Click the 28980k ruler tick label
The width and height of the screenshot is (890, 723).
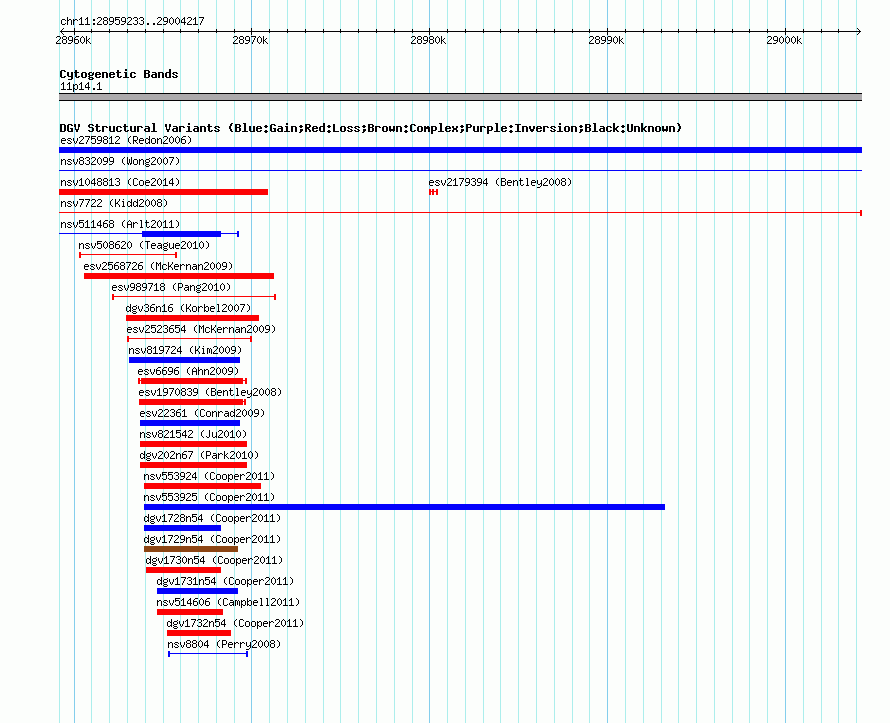428,40
